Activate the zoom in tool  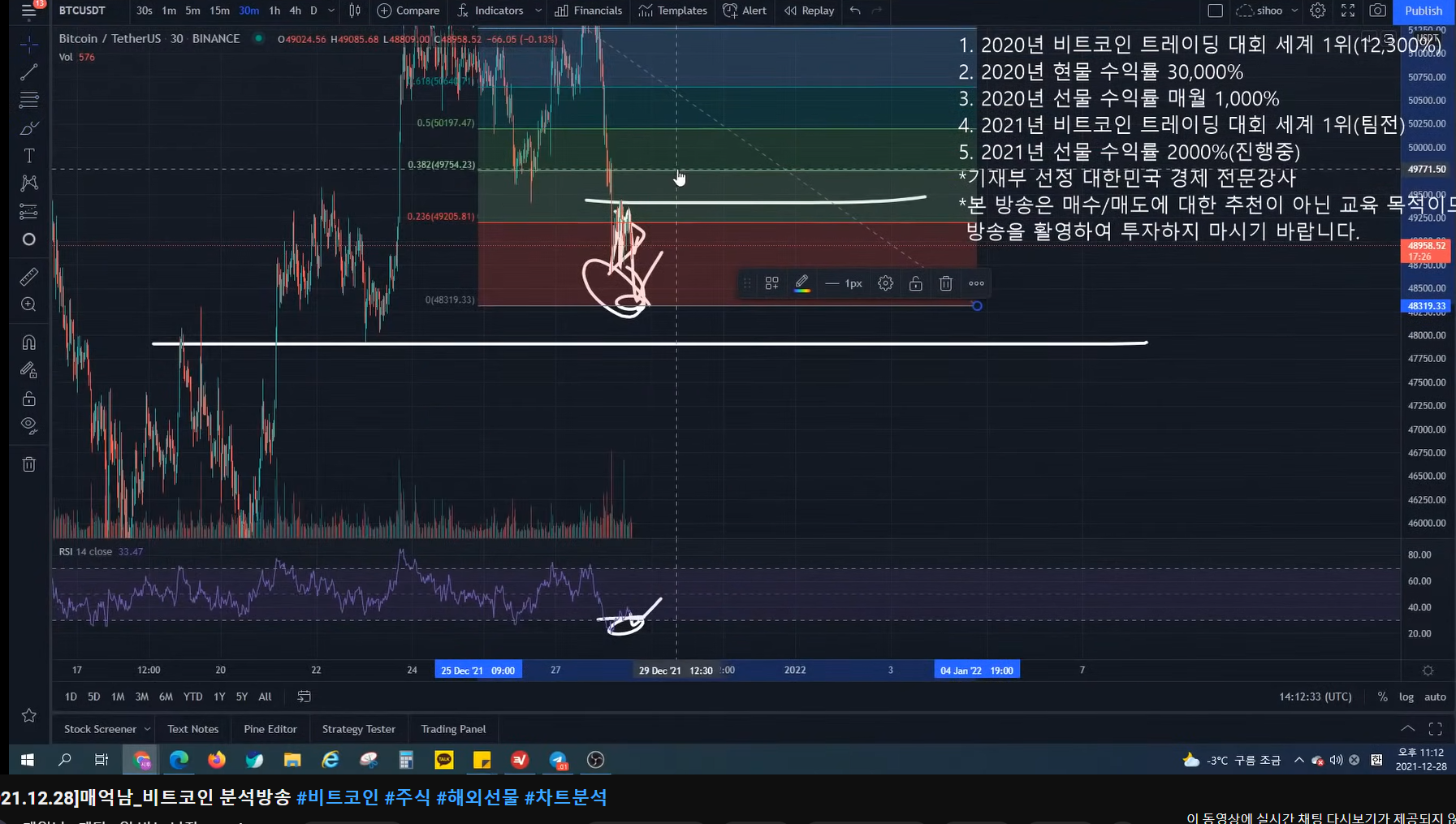[28, 304]
